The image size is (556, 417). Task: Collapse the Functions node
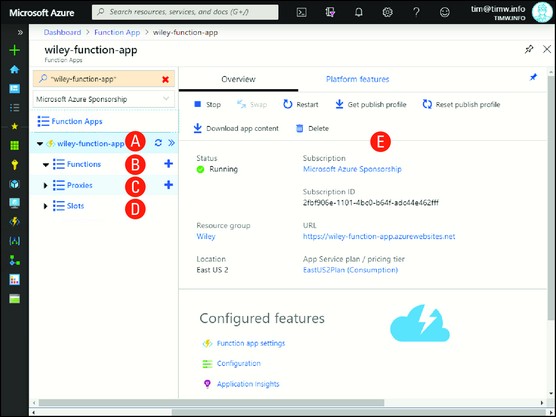point(45,165)
